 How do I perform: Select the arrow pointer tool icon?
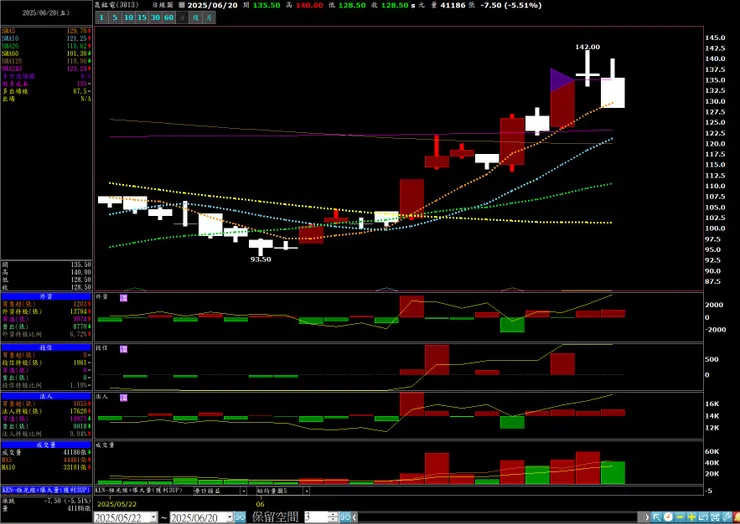click(x=656, y=517)
